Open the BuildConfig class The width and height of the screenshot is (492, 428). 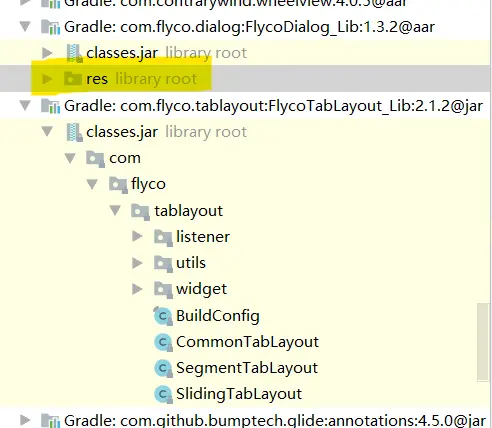tap(218, 316)
